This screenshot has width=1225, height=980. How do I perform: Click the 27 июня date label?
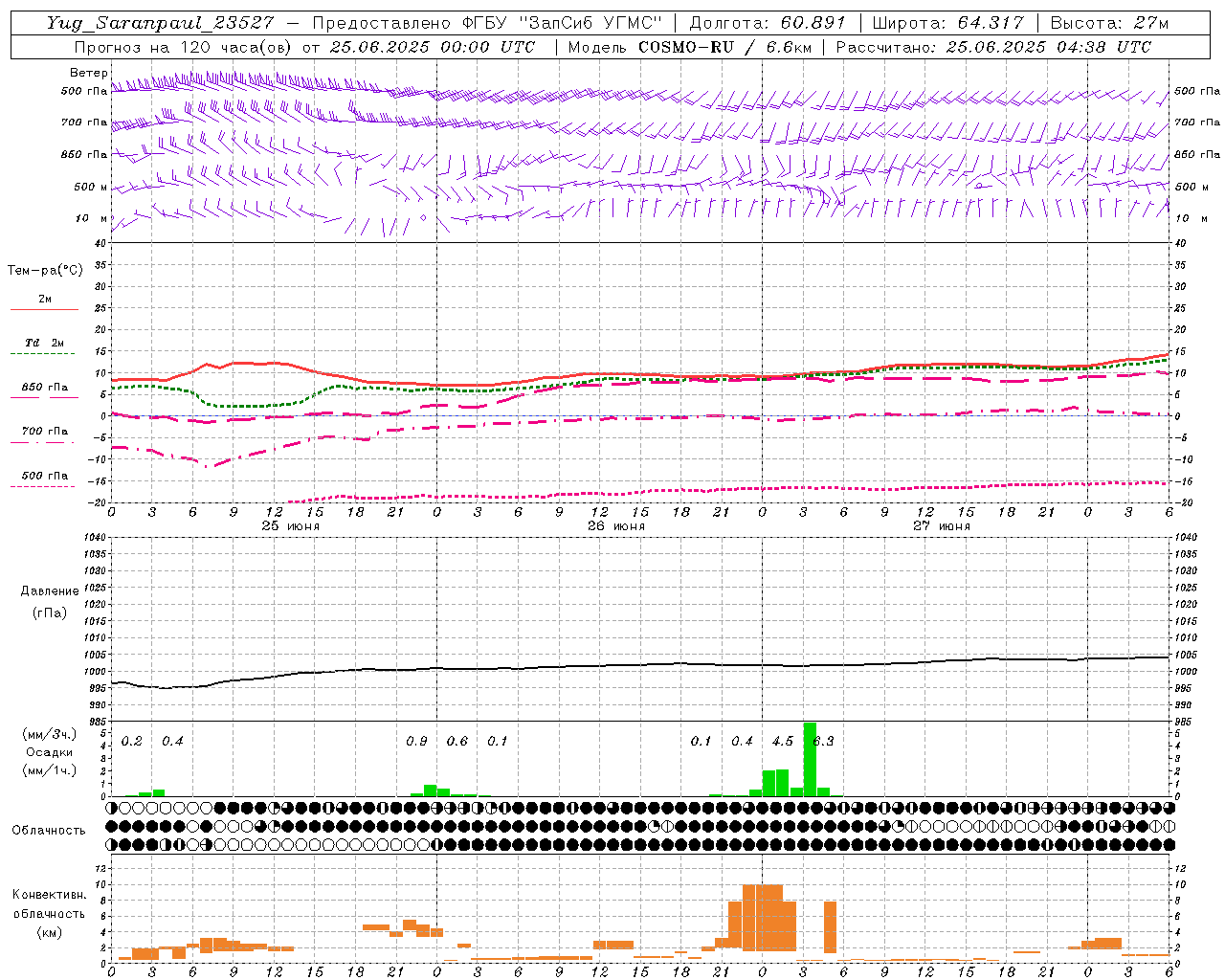942,525
